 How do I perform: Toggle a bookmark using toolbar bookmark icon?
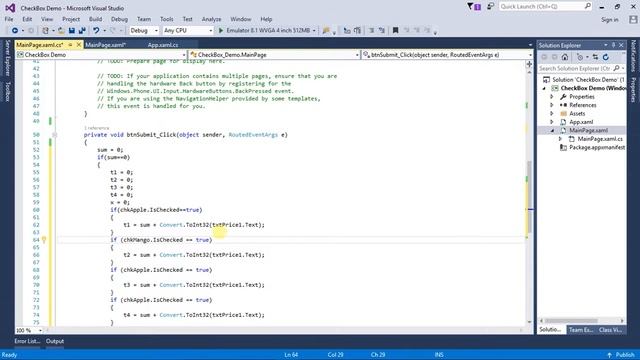[x=395, y=31]
